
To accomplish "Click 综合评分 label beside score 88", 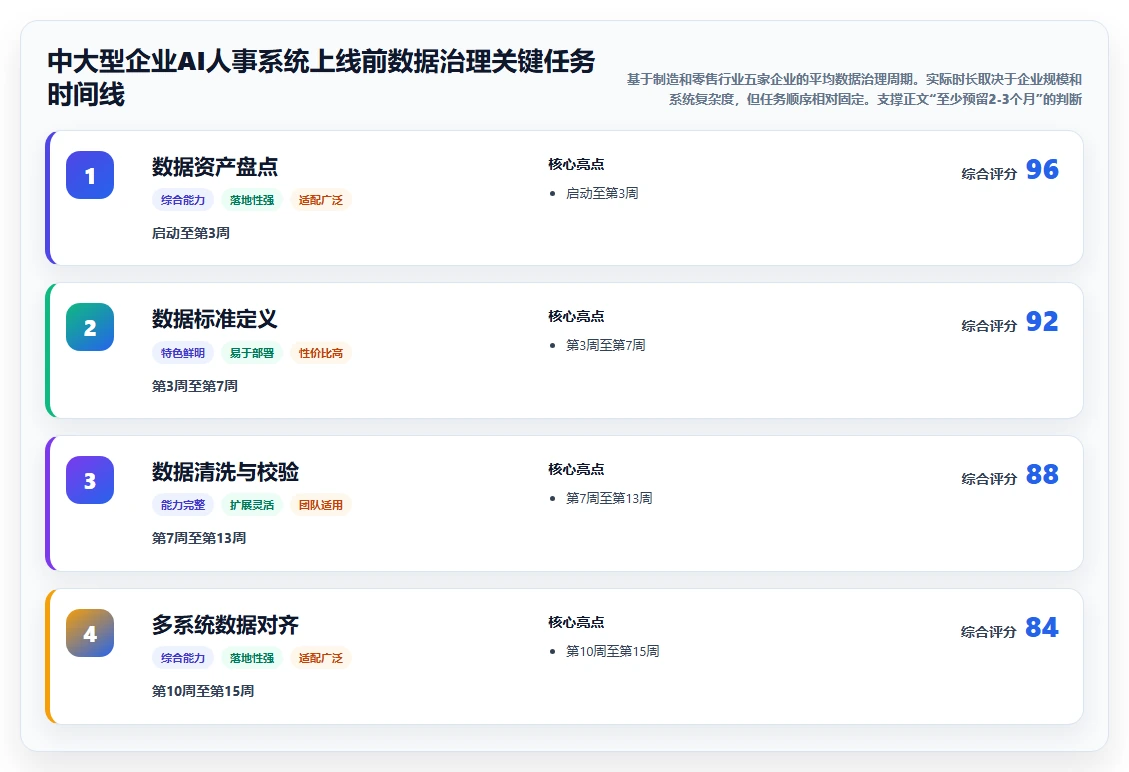I will pos(989,479).
